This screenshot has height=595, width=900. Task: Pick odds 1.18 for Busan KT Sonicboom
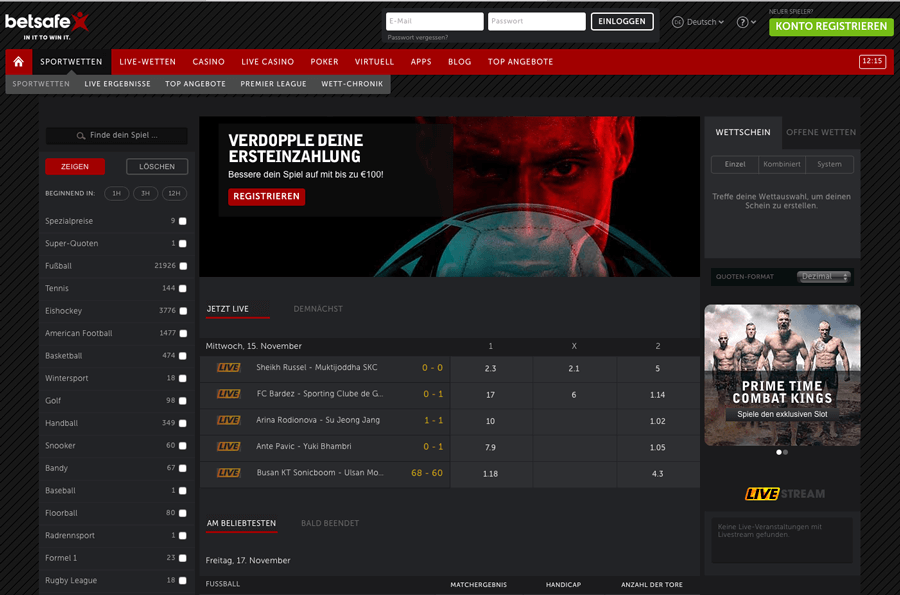[x=490, y=473]
